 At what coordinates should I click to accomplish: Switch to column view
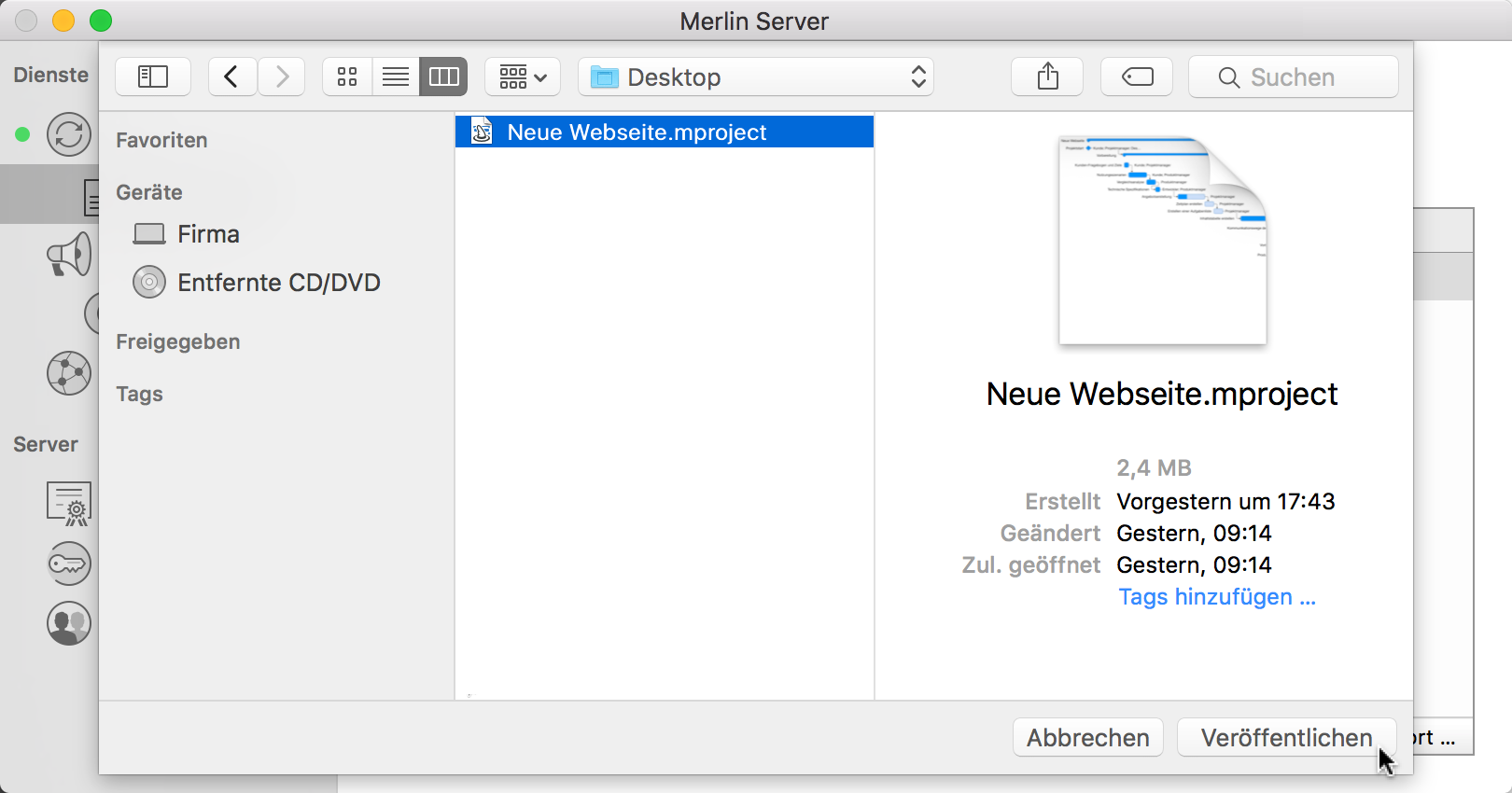[x=443, y=77]
